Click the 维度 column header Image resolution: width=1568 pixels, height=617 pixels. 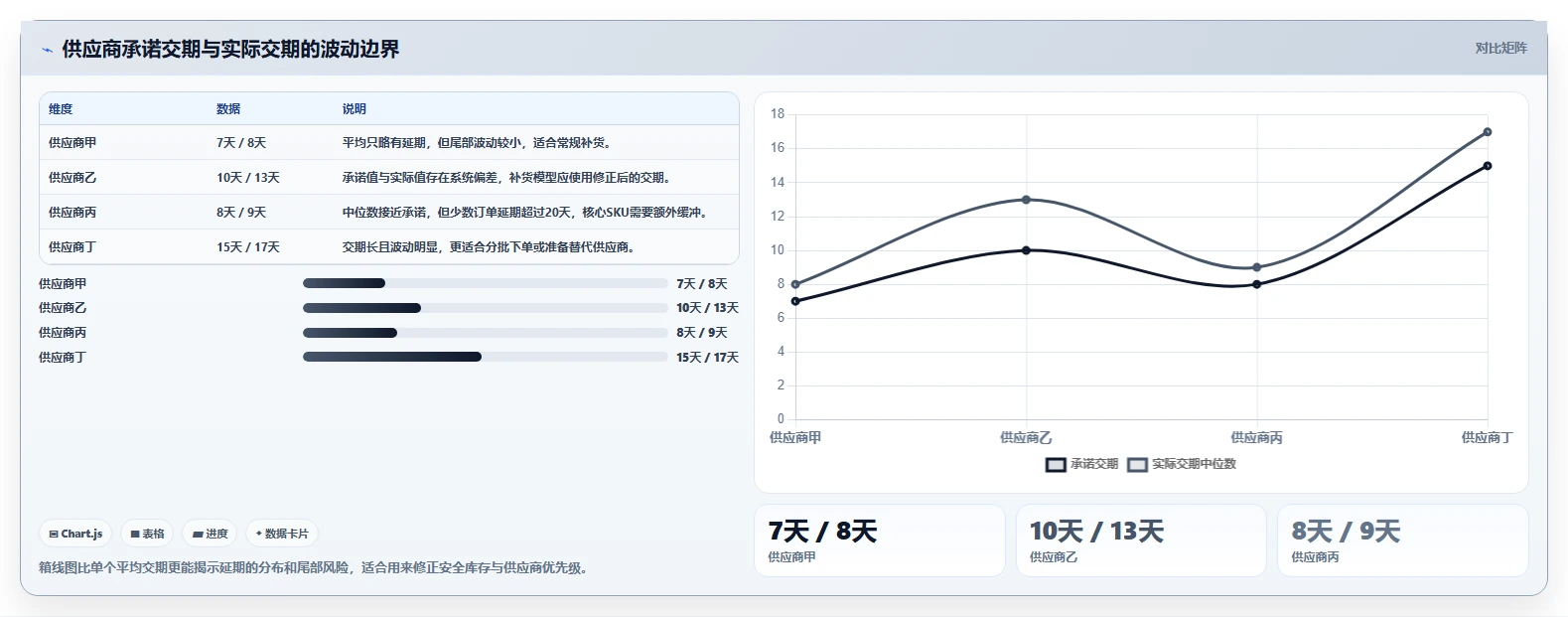(61, 109)
